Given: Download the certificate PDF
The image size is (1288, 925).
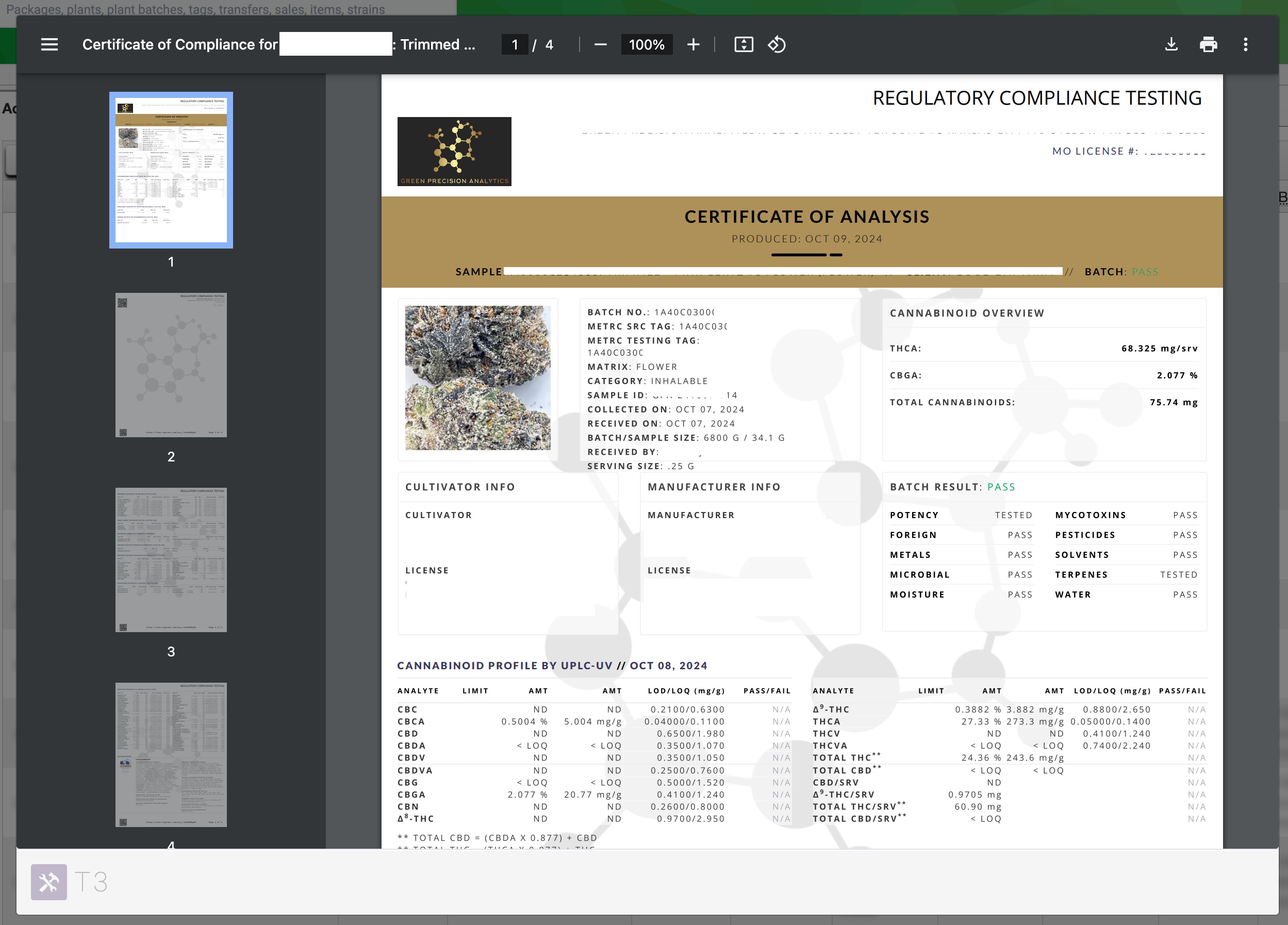Looking at the screenshot, I should [x=1171, y=44].
